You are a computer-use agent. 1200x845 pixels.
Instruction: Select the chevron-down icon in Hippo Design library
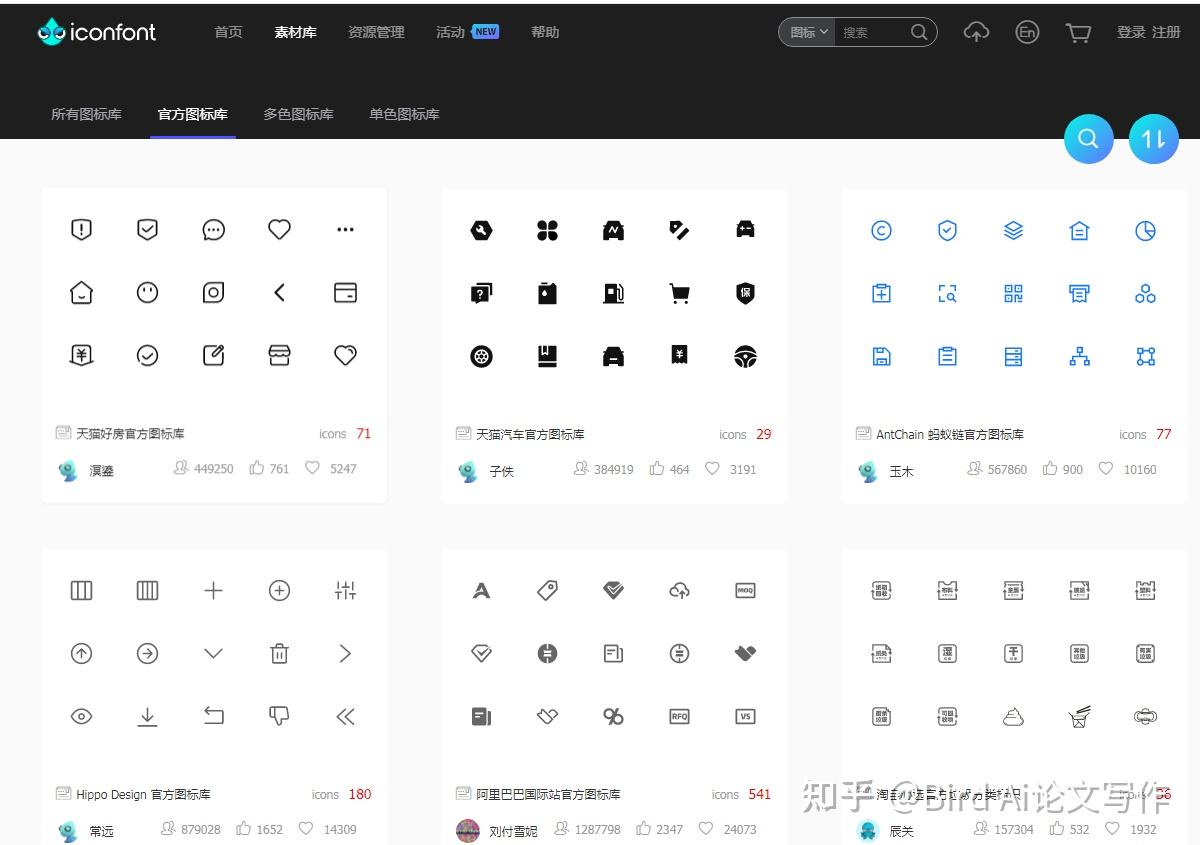213,654
